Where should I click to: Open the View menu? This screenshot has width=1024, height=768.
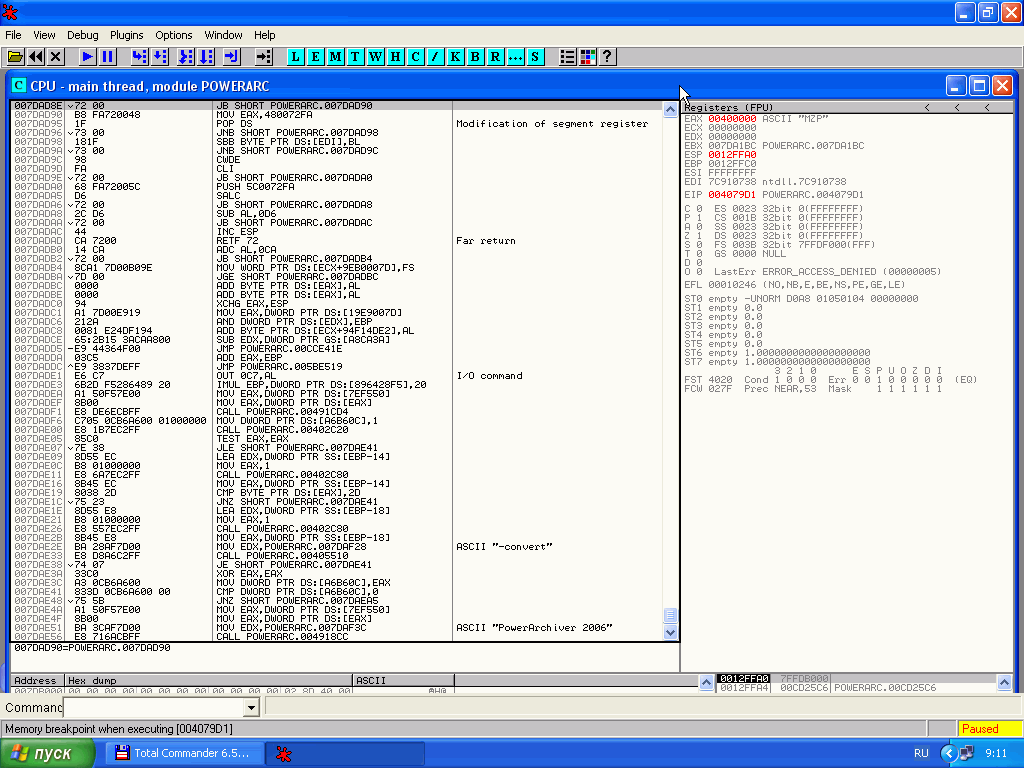click(44, 35)
